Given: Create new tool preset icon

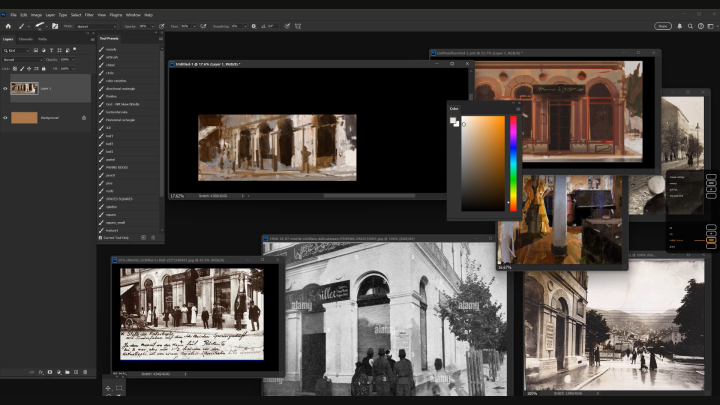Looking at the screenshot, I should pos(143,237).
